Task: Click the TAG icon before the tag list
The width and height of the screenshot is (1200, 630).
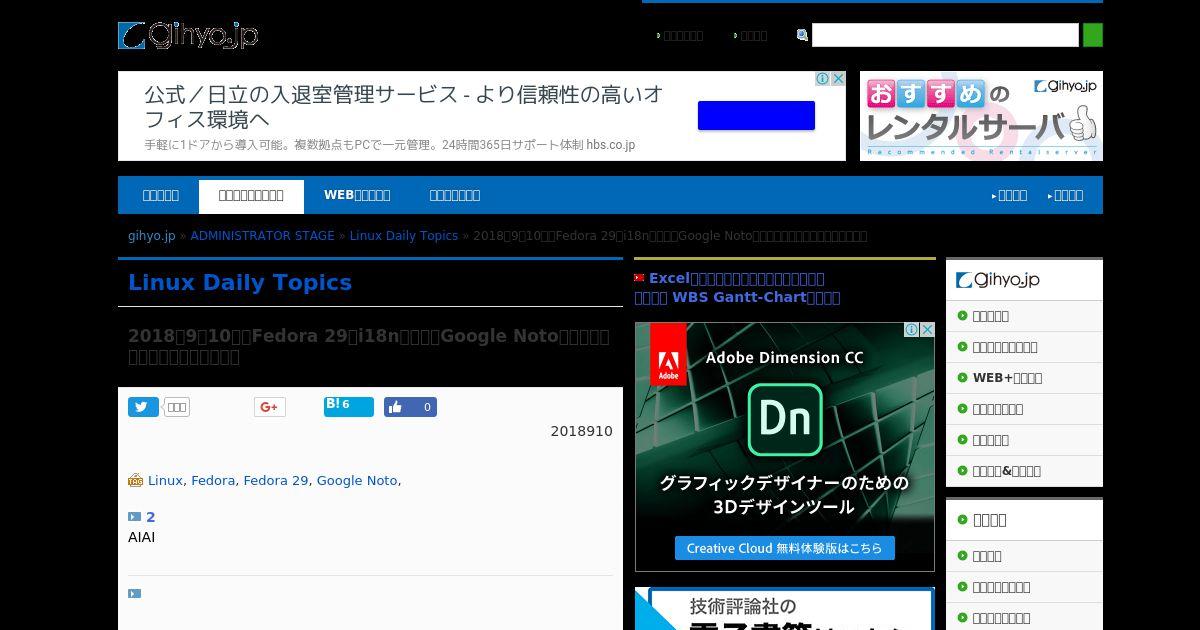Action: (x=136, y=480)
